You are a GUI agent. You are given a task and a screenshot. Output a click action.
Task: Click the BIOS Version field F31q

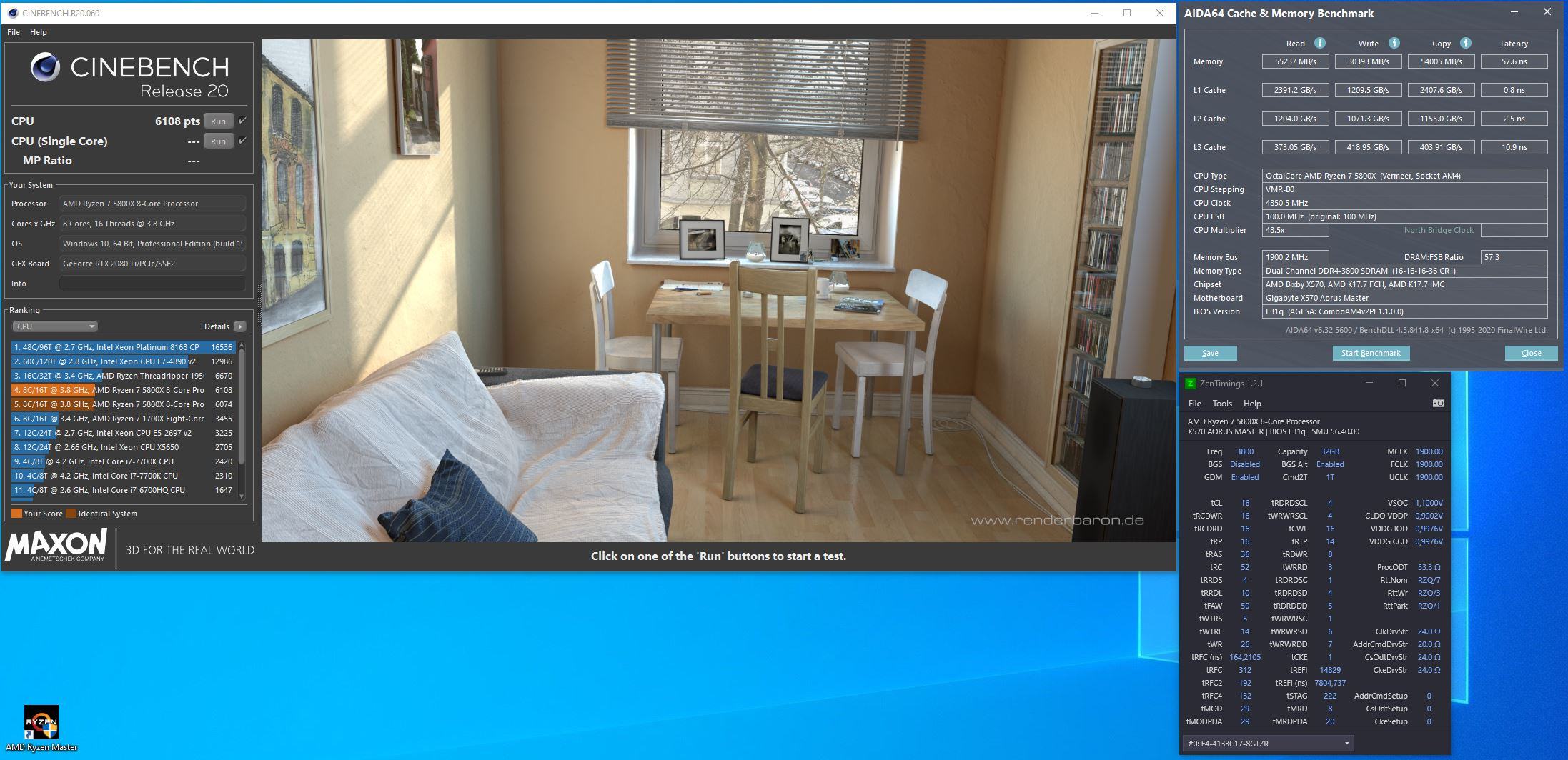(x=1404, y=311)
